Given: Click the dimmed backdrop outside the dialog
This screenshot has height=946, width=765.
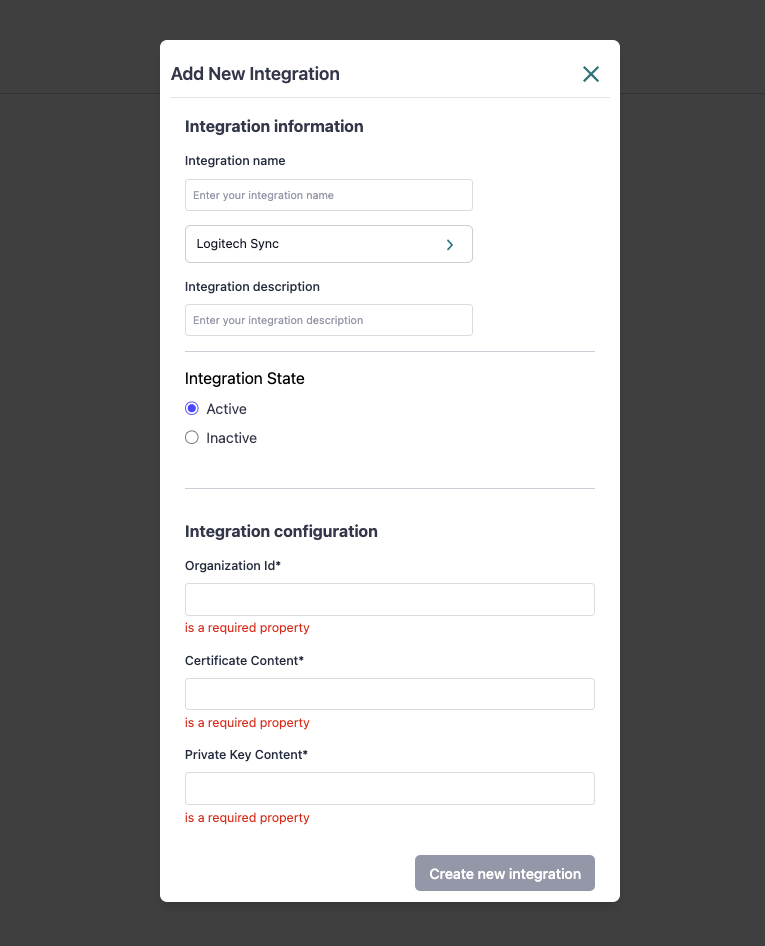Looking at the screenshot, I should tap(80, 500).
